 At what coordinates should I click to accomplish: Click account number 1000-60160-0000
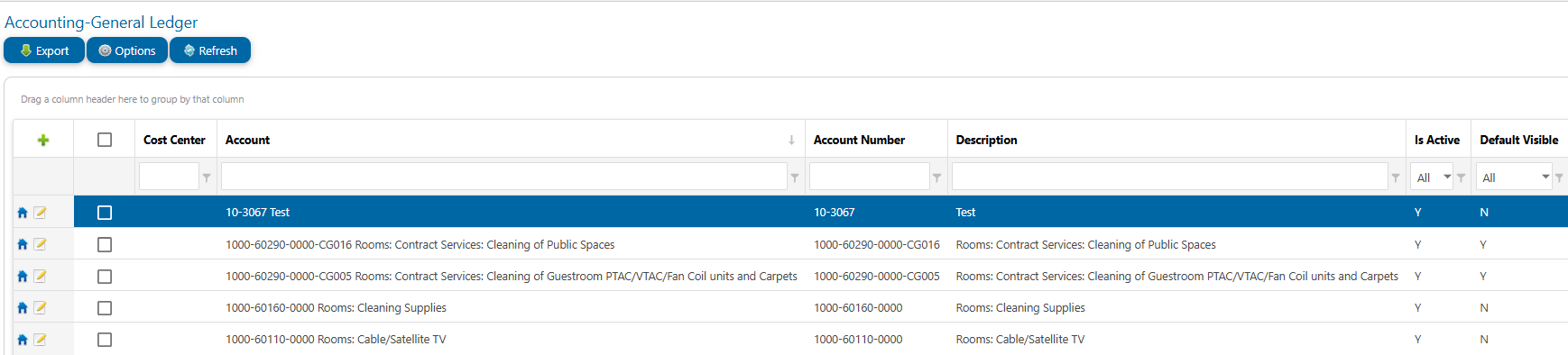coord(858,308)
